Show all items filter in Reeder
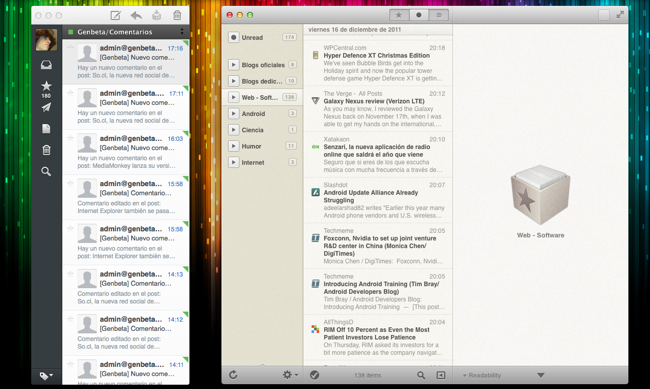Image resolution: width=650 pixels, height=389 pixels. pyautogui.click(x=439, y=15)
